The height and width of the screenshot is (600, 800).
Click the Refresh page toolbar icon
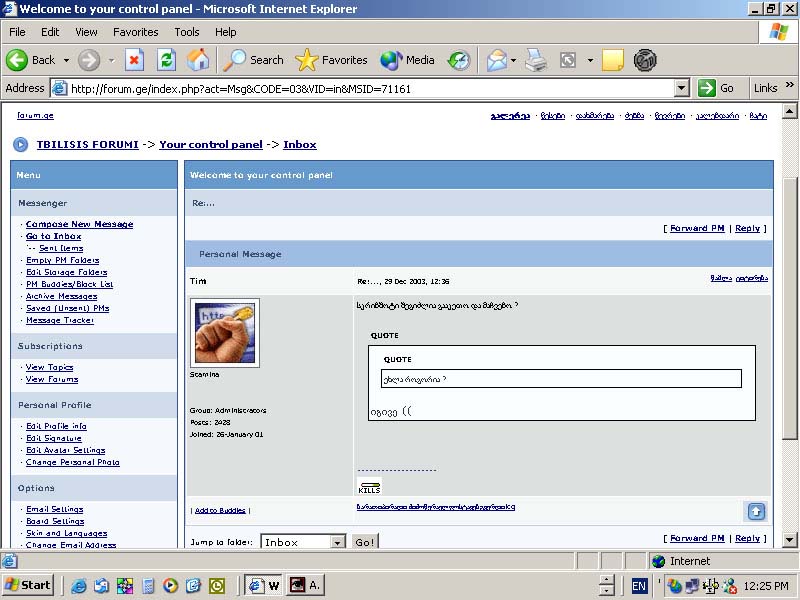pos(166,60)
